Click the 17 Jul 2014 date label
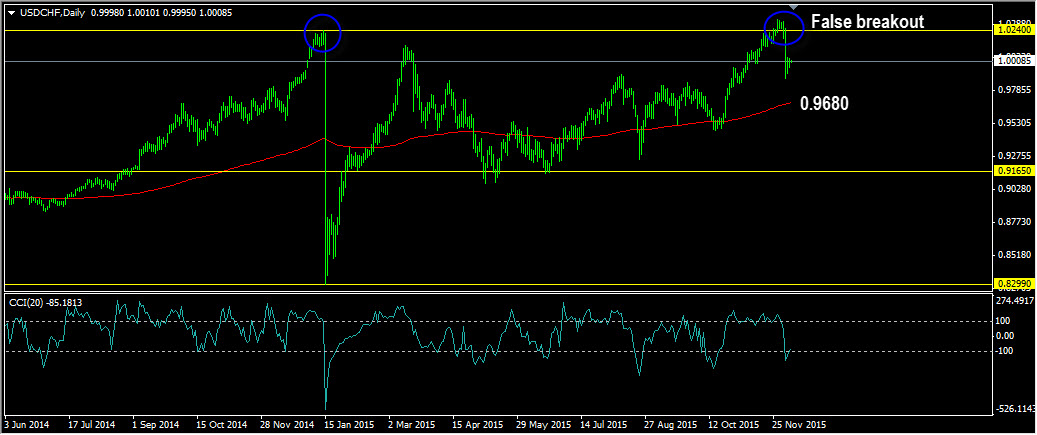The height and width of the screenshot is (435, 1037). pyautogui.click(x=91, y=423)
